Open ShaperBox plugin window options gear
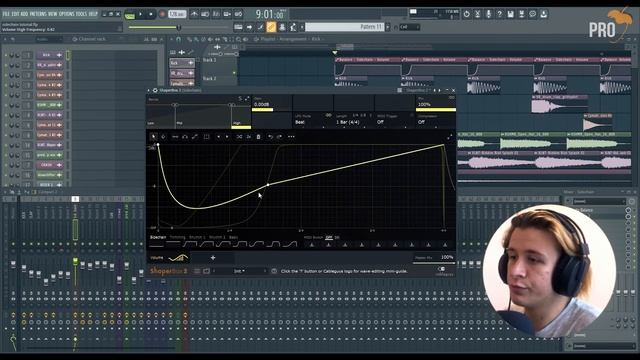This screenshot has height=360, width=640. 155,90
